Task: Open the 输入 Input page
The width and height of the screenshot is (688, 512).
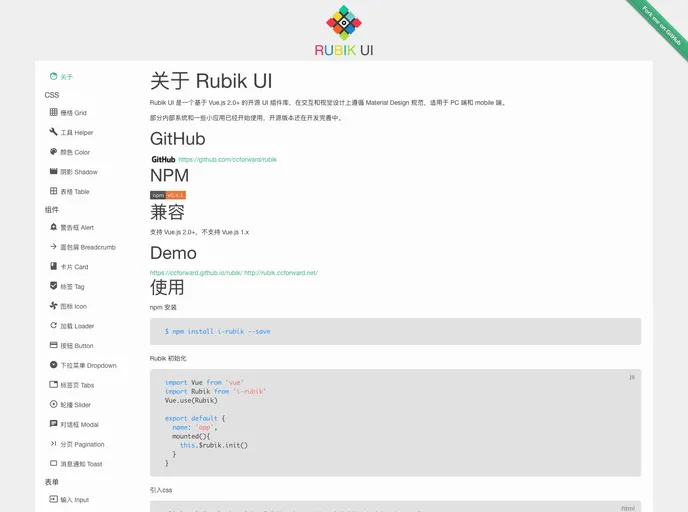Action: [75, 500]
